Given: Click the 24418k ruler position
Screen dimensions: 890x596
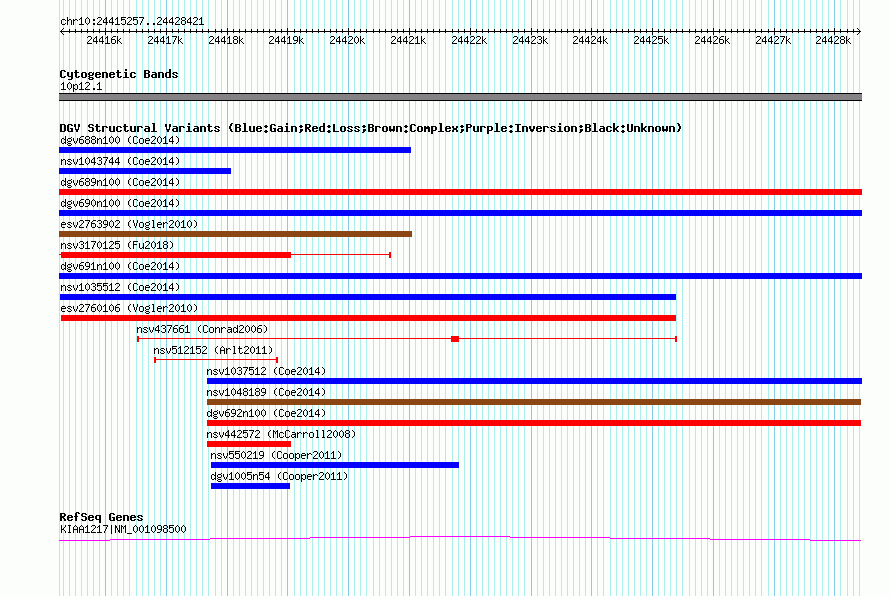Looking at the screenshot, I should [x=226, y=40].
